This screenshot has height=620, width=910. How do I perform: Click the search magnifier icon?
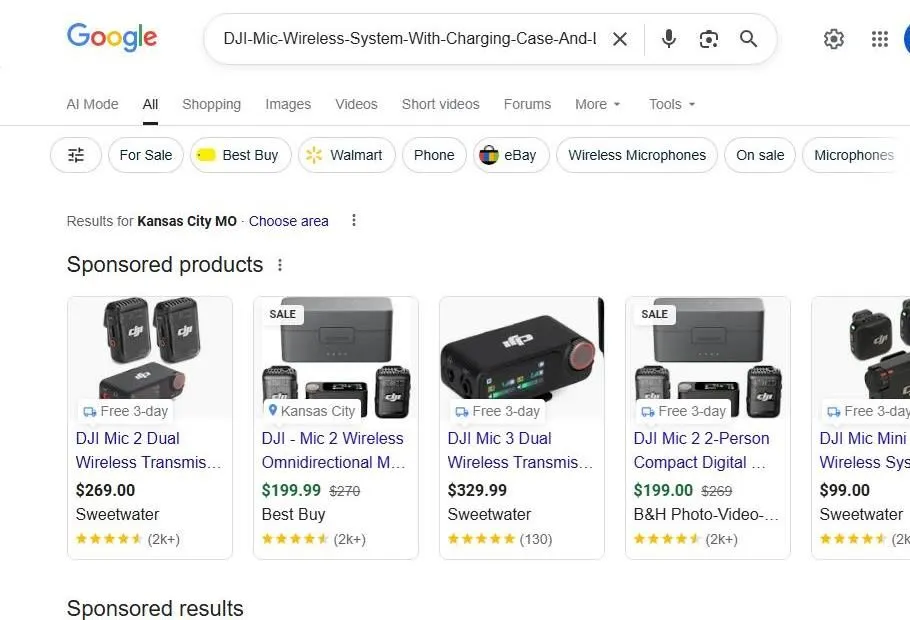748,39
